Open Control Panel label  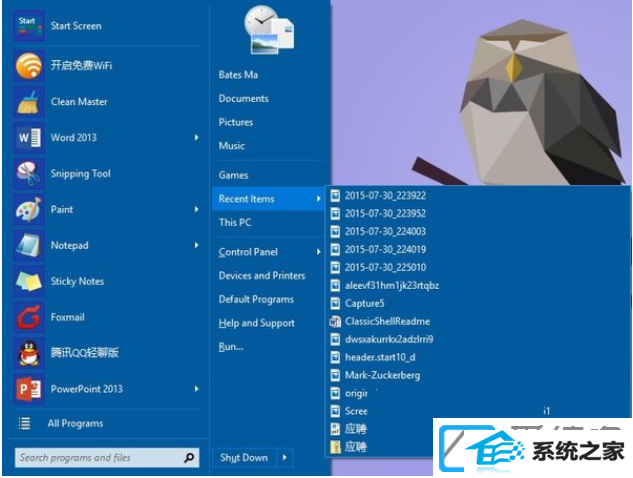point(248,252)
